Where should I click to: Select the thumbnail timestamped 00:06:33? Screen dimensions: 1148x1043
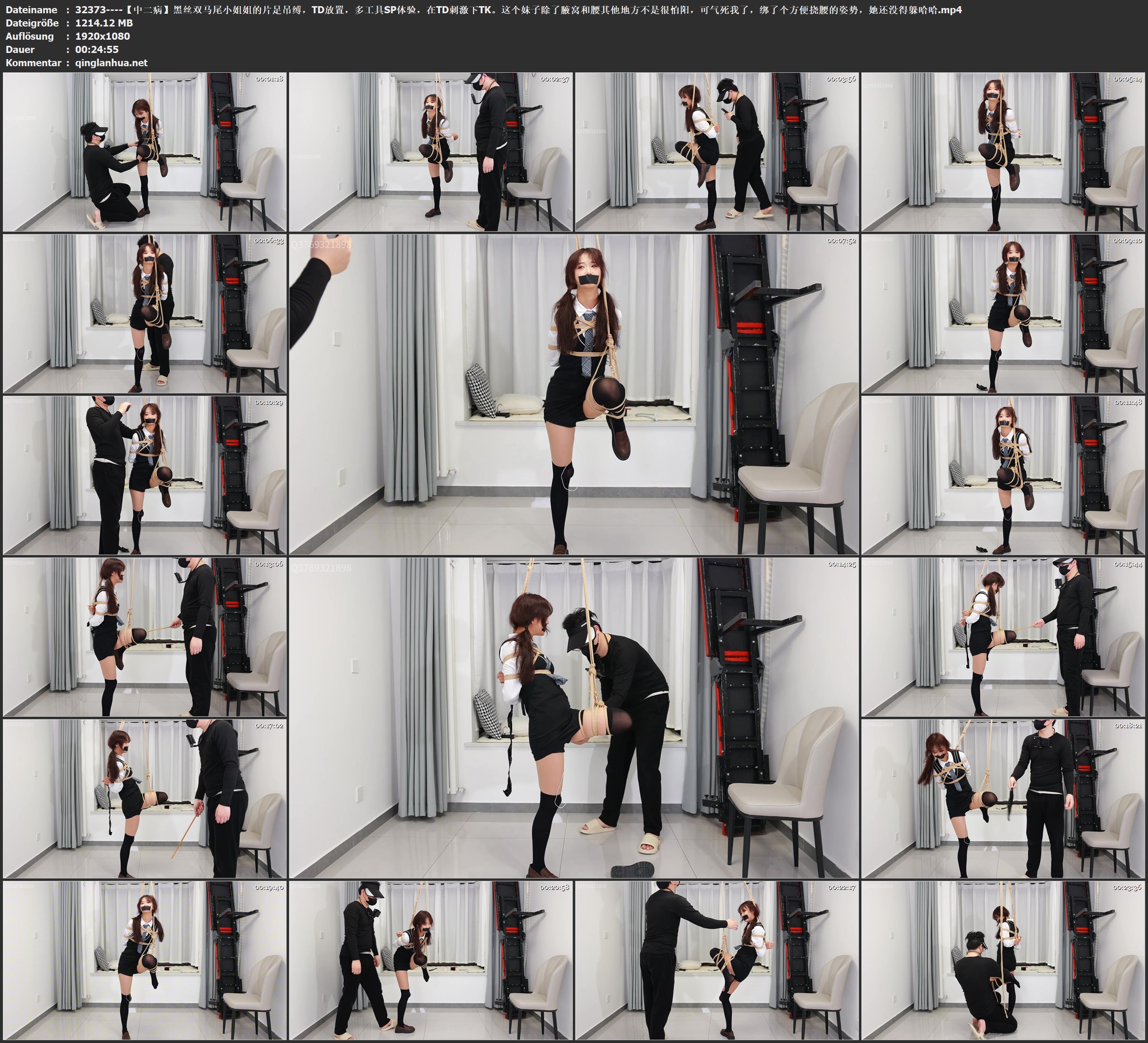coord(145,313)
